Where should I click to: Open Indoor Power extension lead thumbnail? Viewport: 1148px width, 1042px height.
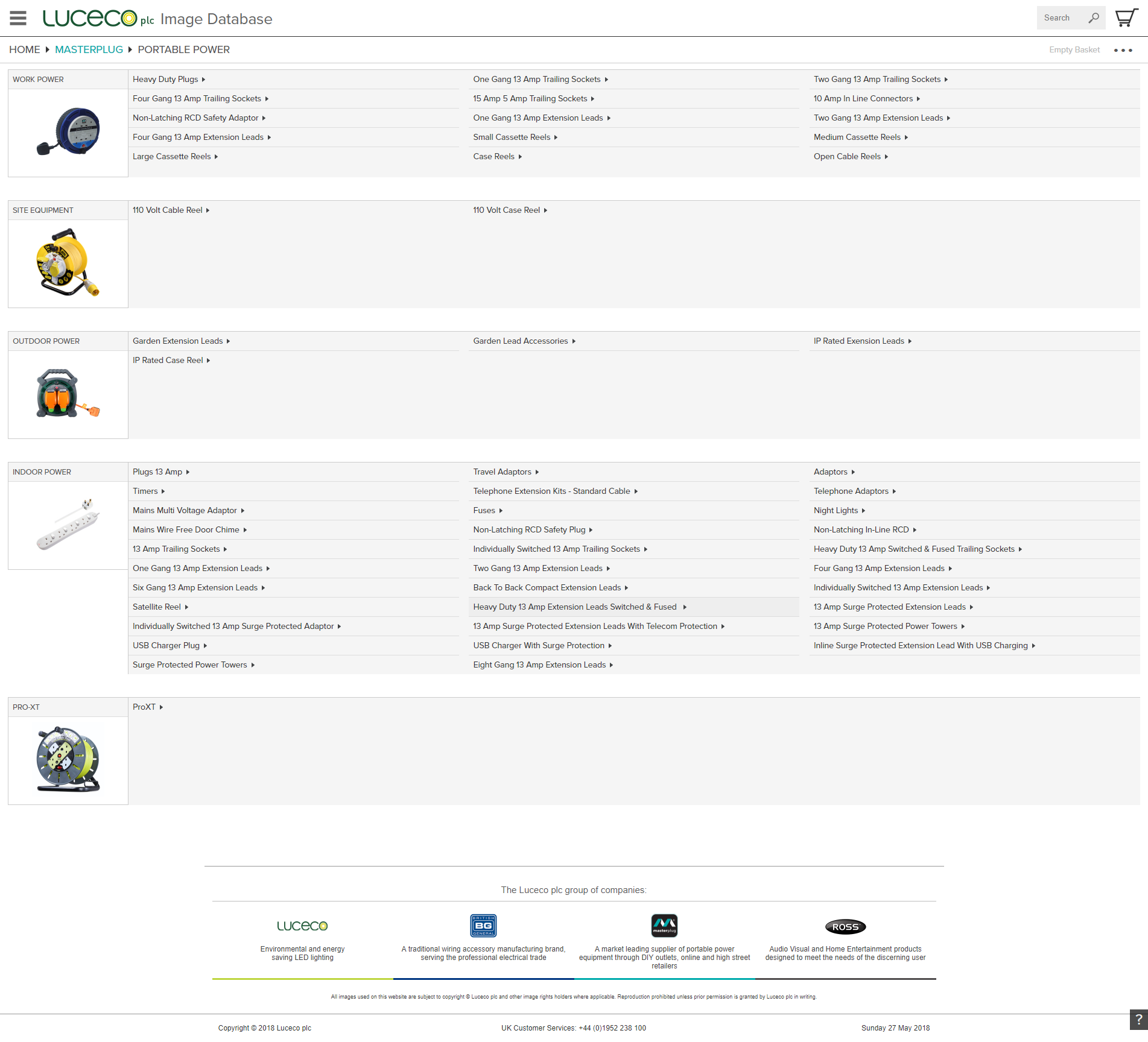(x=68, y=525)
